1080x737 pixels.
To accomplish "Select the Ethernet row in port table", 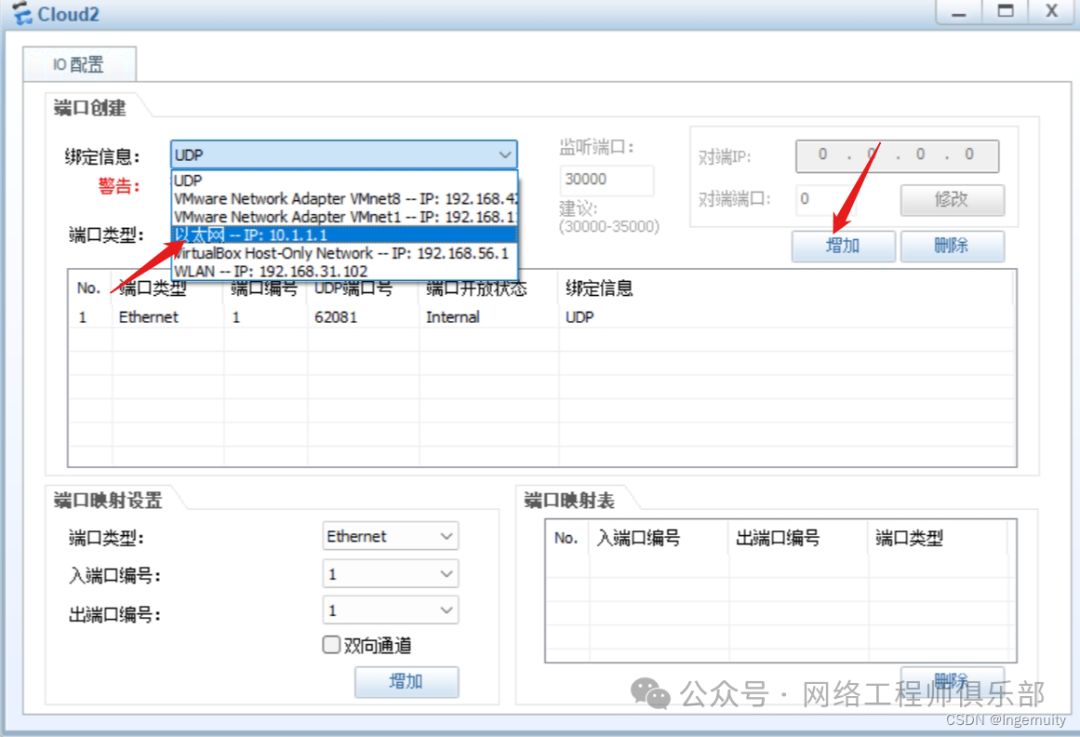I will pos(541,317).
